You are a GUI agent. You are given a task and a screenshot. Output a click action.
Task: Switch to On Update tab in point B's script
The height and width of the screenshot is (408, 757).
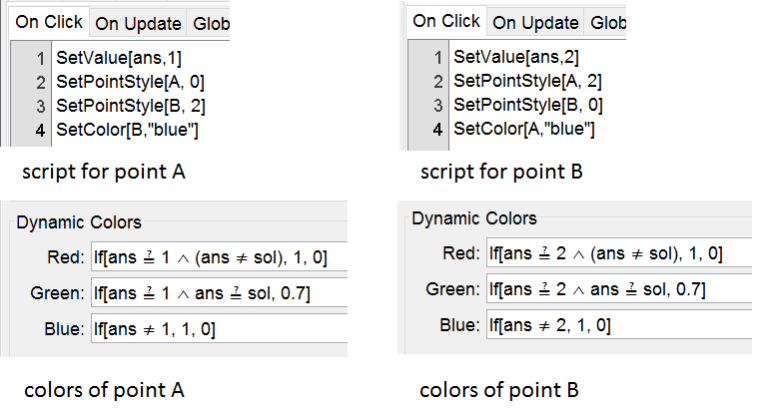[x=535, y=22]
